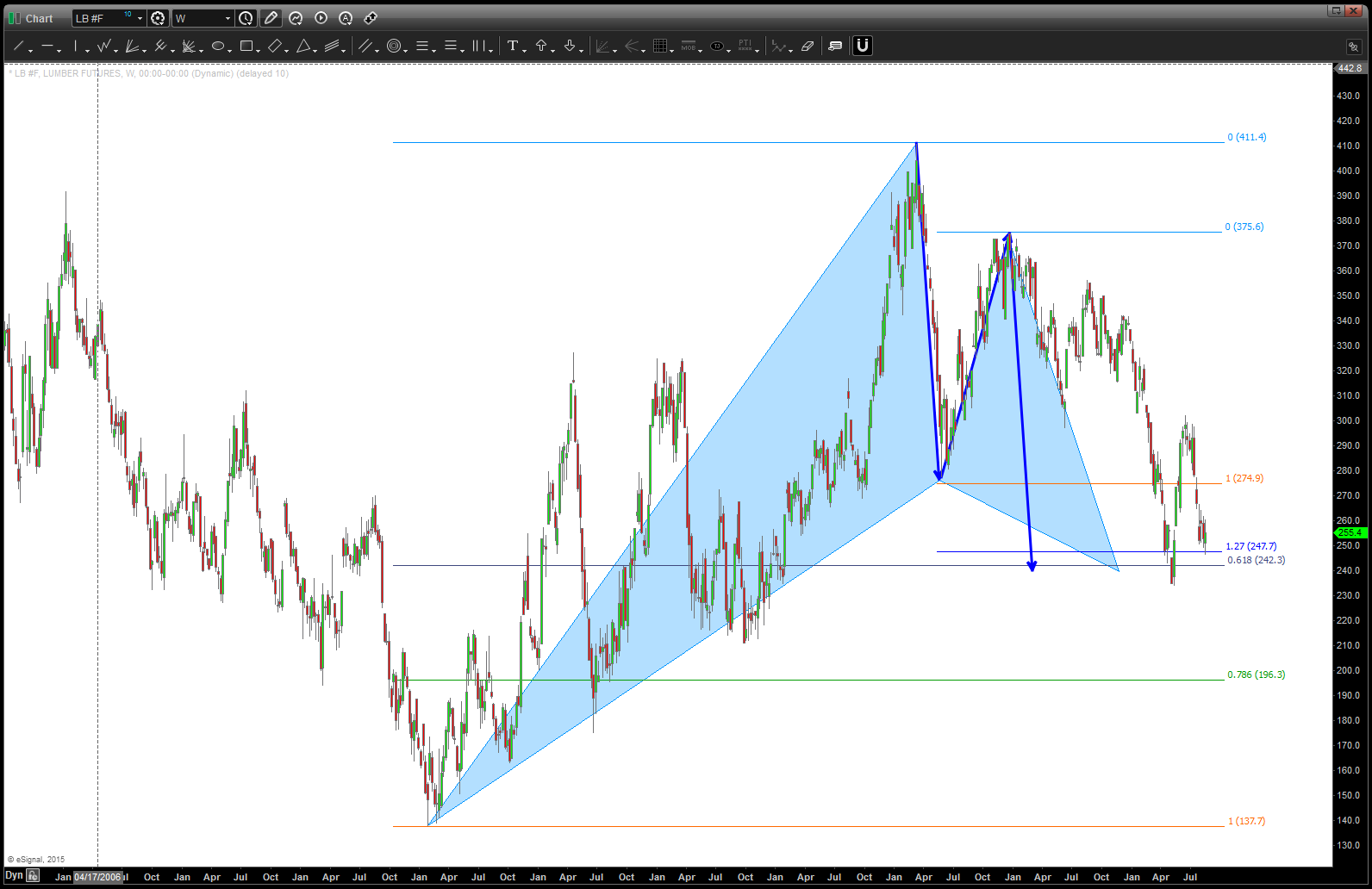
Task: Click the chart link icon at right
Action: coord(1353,47)
